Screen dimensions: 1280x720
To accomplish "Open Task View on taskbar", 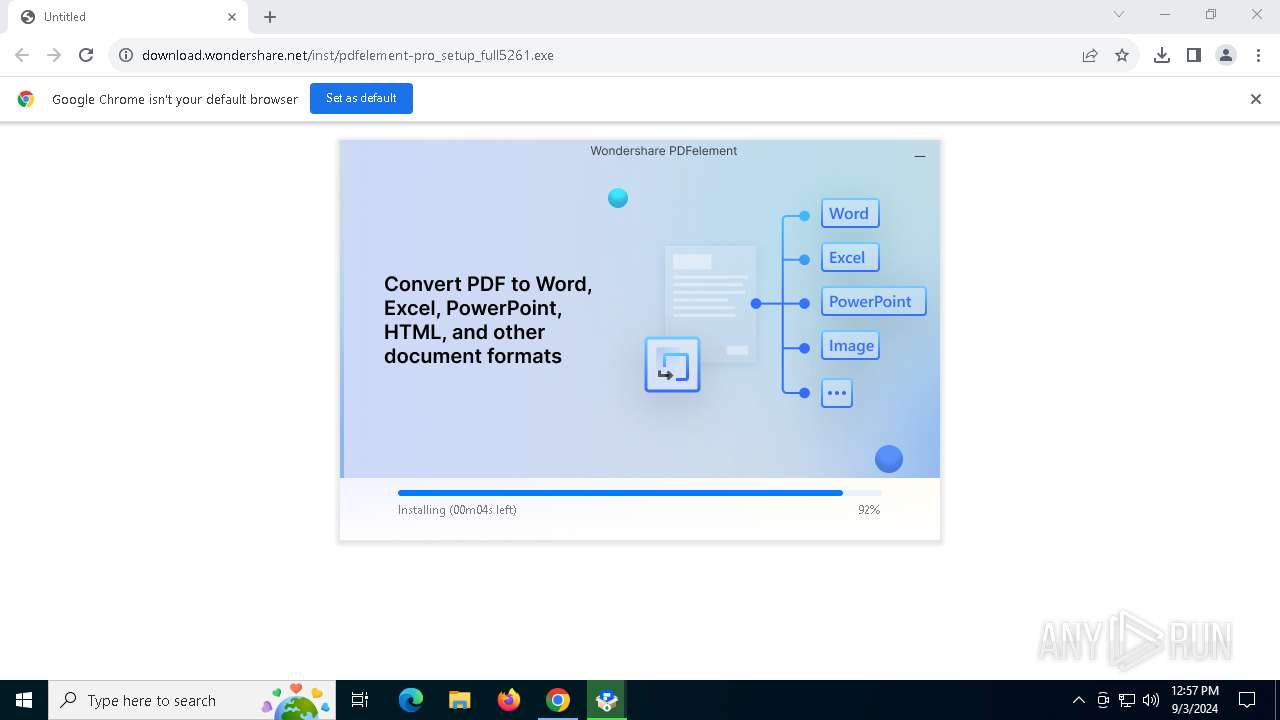I will (x=360, y=700).
